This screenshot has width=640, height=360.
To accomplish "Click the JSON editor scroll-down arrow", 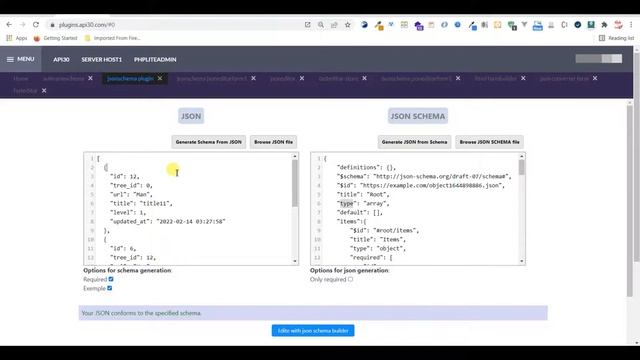I will [x=295, y=261].
